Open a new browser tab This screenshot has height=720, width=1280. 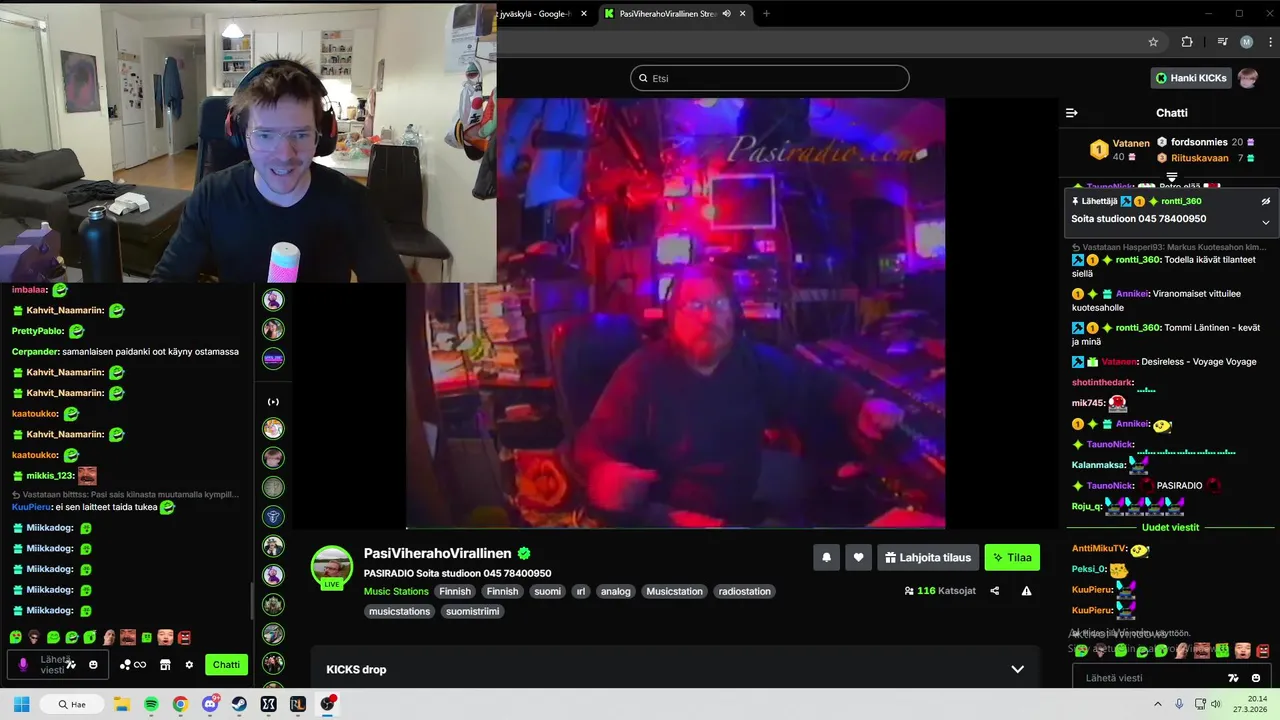(767, 14)
